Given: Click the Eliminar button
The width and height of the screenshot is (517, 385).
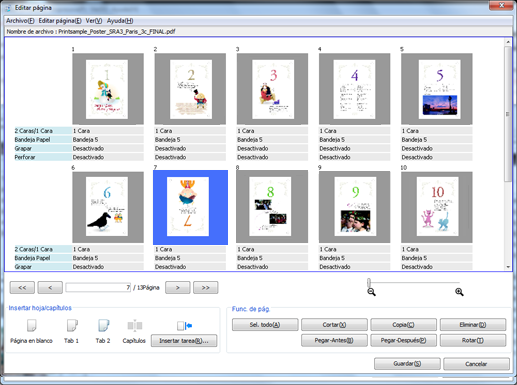Looking at the screenshot, I should tap(473, 325).
